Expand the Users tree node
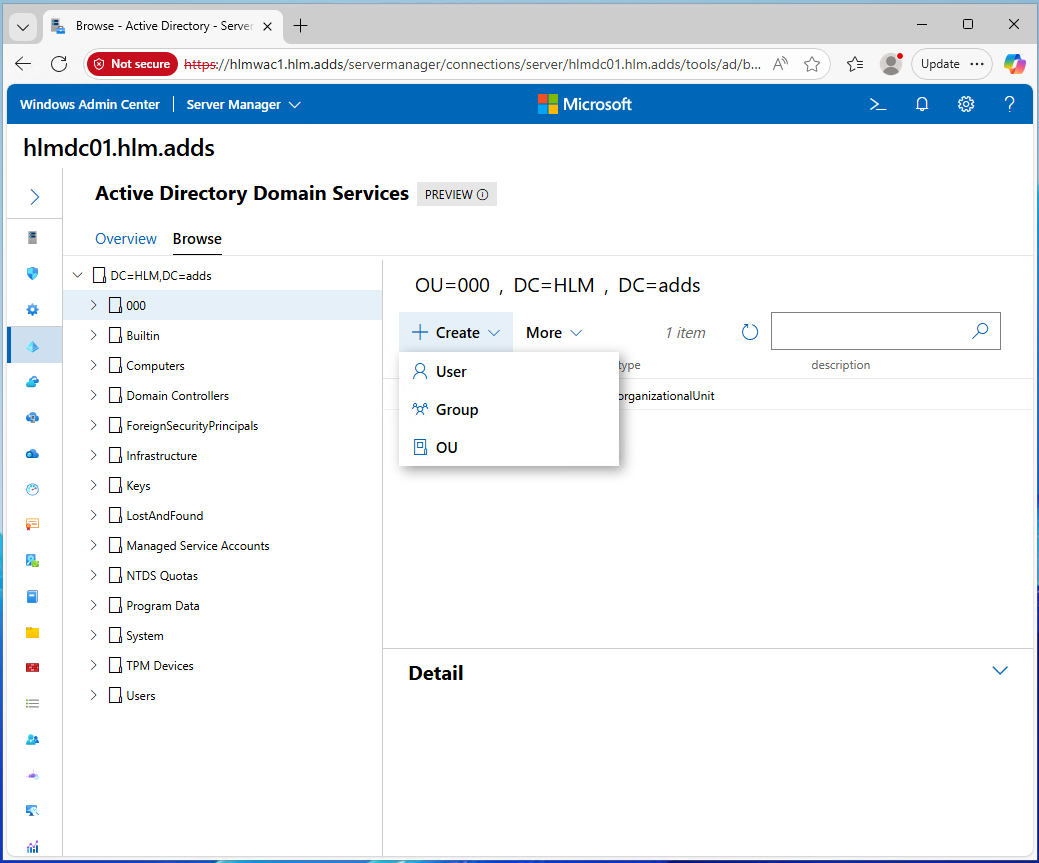 click(93, 695)
